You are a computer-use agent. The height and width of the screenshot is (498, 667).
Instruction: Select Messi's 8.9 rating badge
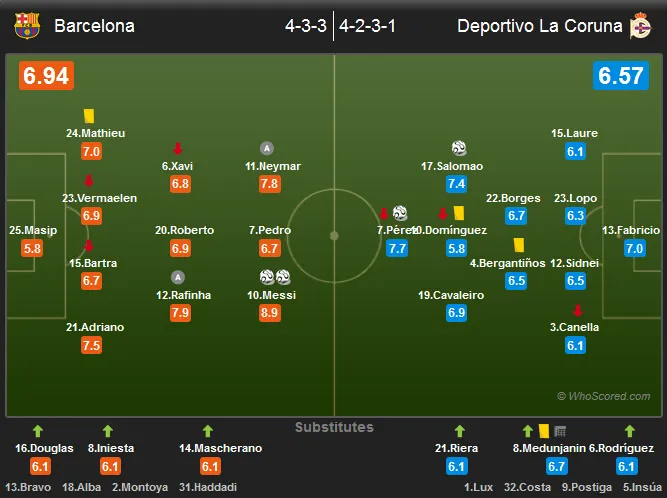269,313
